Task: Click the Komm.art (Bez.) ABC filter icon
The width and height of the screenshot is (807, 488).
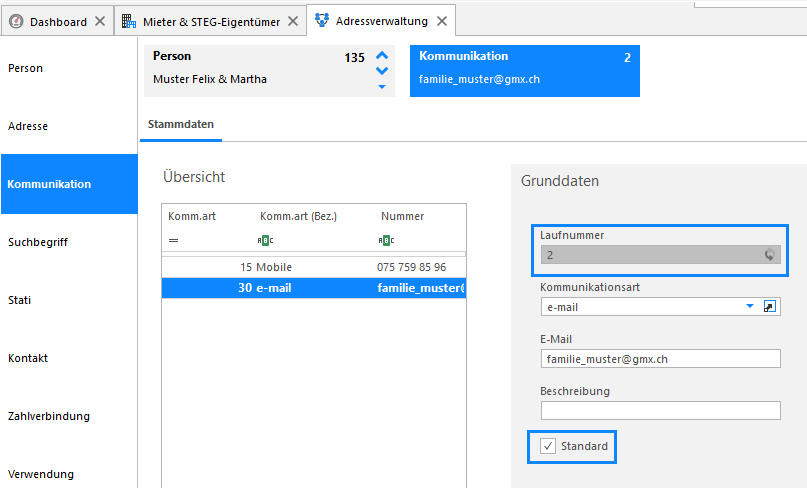Action: pos(265,240)
